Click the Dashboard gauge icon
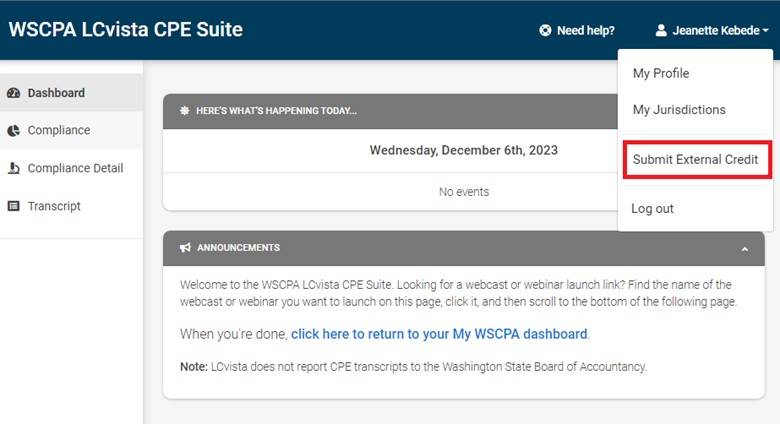This screenshot has width=780, height=424. coord(13,93)
